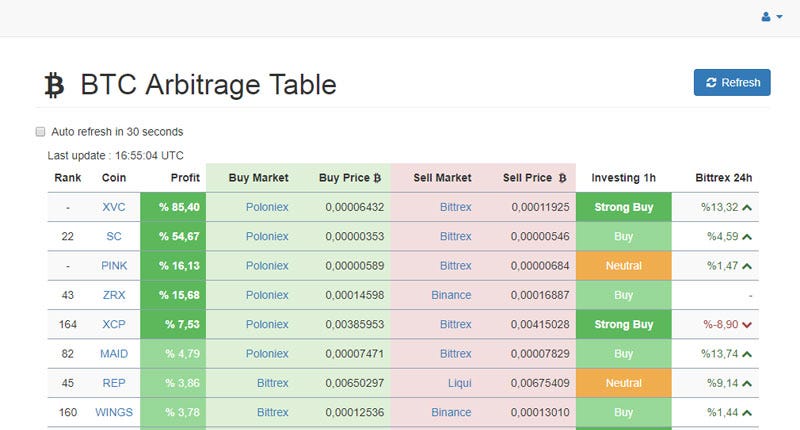Image resolution: width=800 pixels, height=430 pixels.
Task: Open the XVC coin link
Action: point(114,207)
